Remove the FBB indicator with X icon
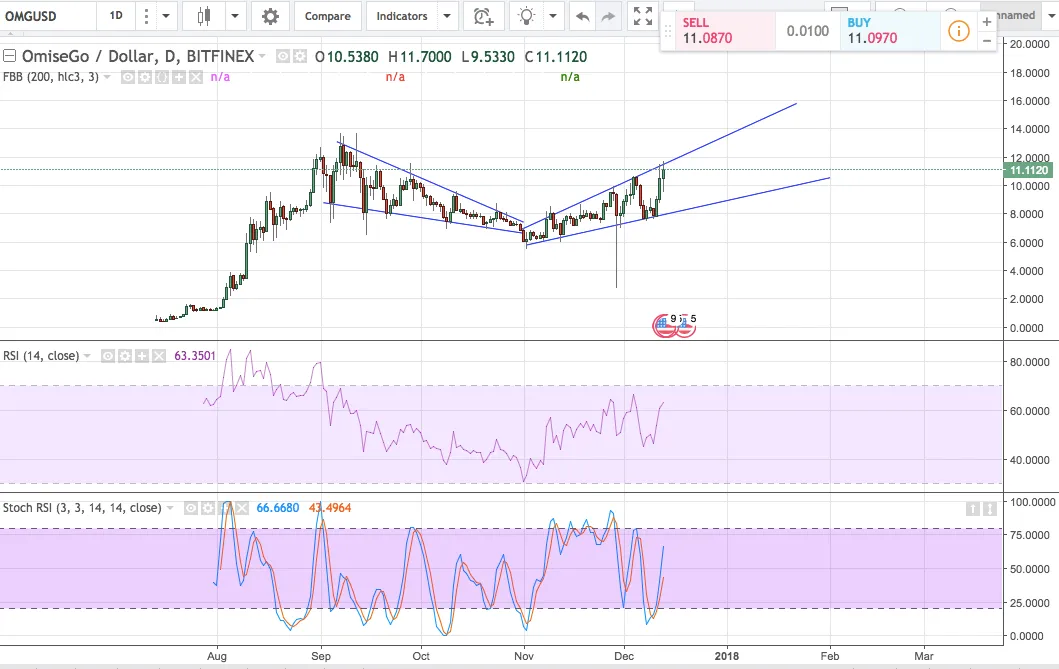1059x669 pixels. pos(196,78)
